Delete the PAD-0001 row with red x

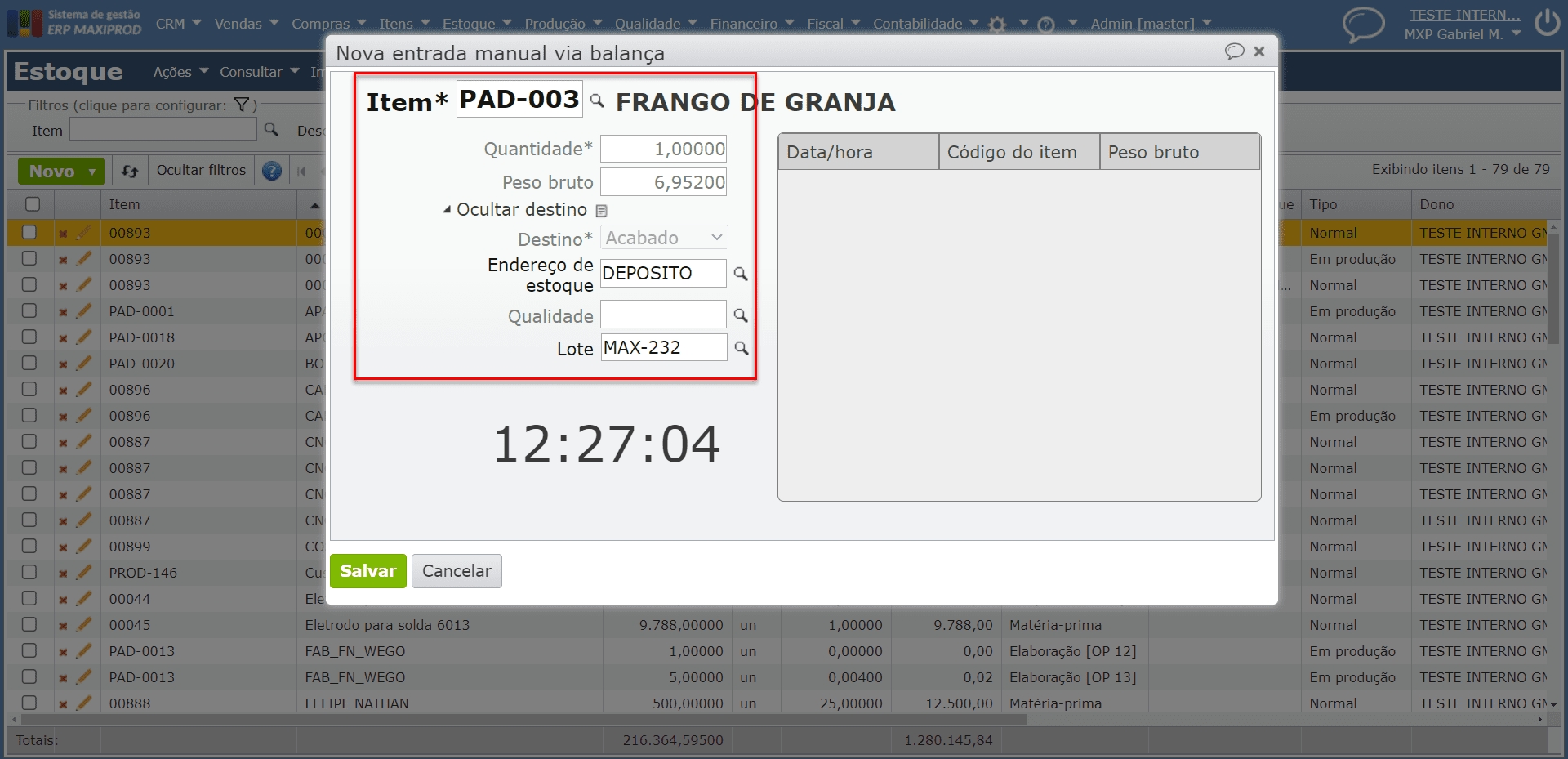point(63,312)
